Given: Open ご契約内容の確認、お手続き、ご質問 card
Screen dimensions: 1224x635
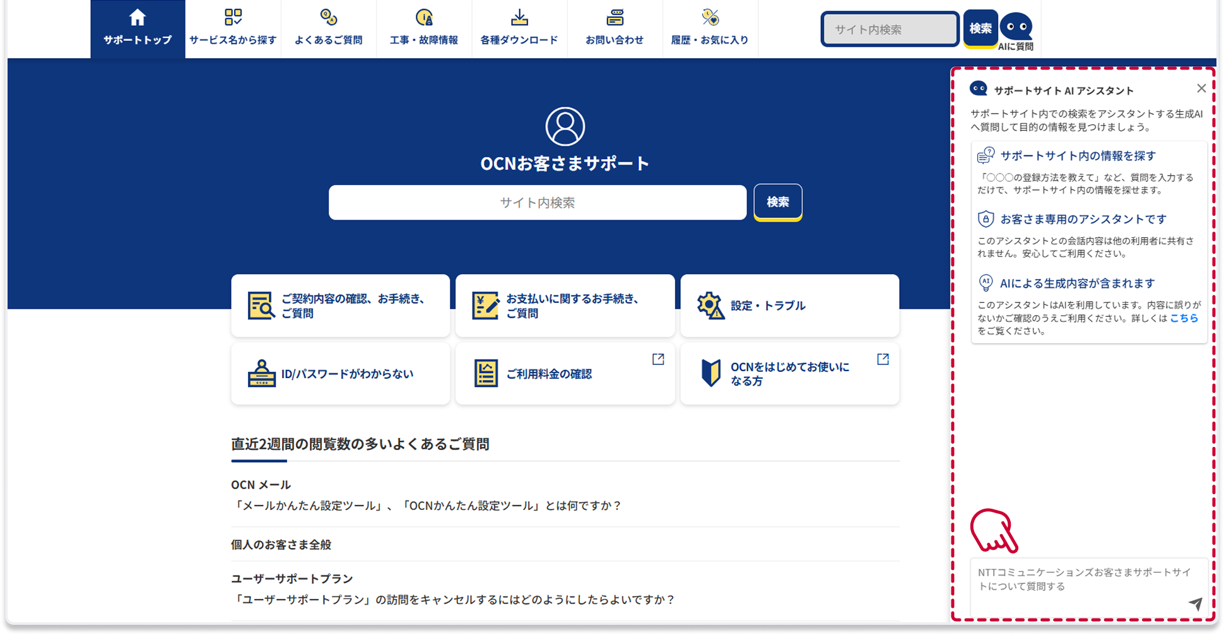Looking at the screenshot, I should point(340,306).
